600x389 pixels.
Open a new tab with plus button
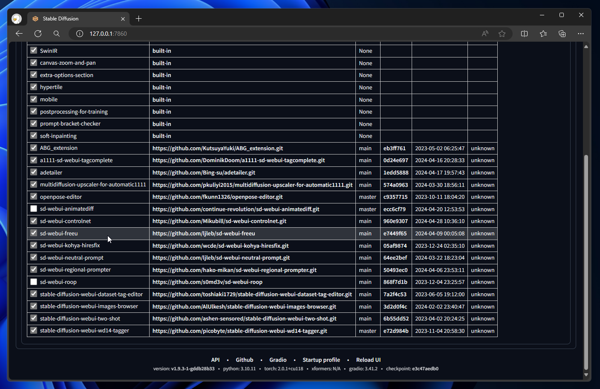139,18
